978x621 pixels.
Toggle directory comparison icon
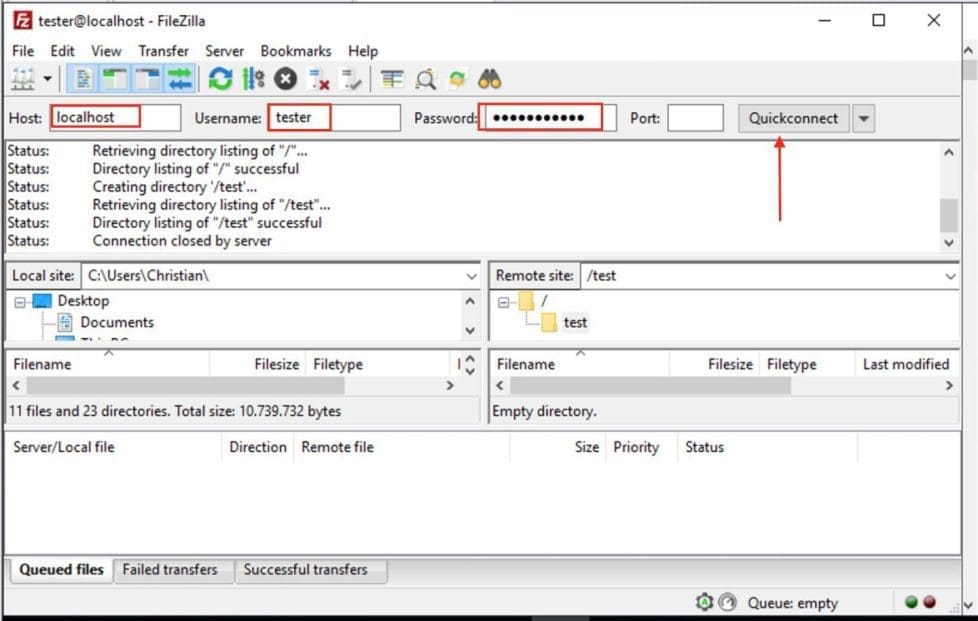point(425,79)
